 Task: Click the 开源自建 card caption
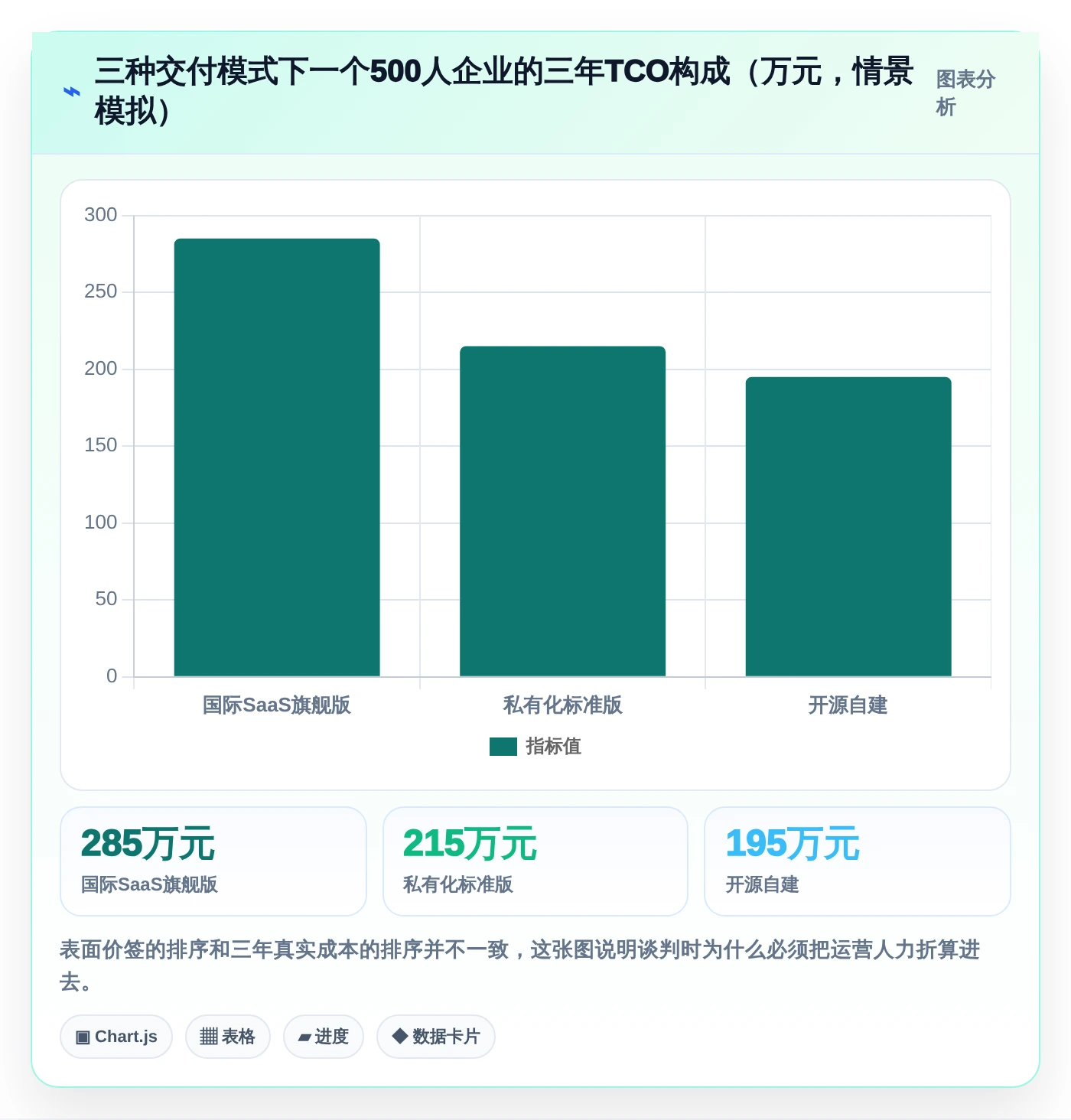pyautogui.click(x=762, y=884)
